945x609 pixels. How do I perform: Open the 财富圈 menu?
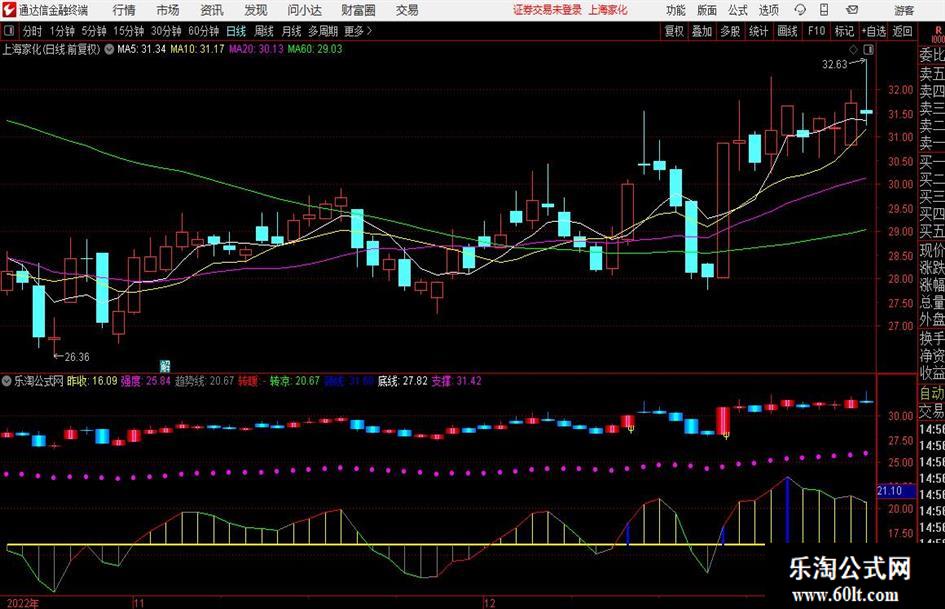[x=358, y=10]
